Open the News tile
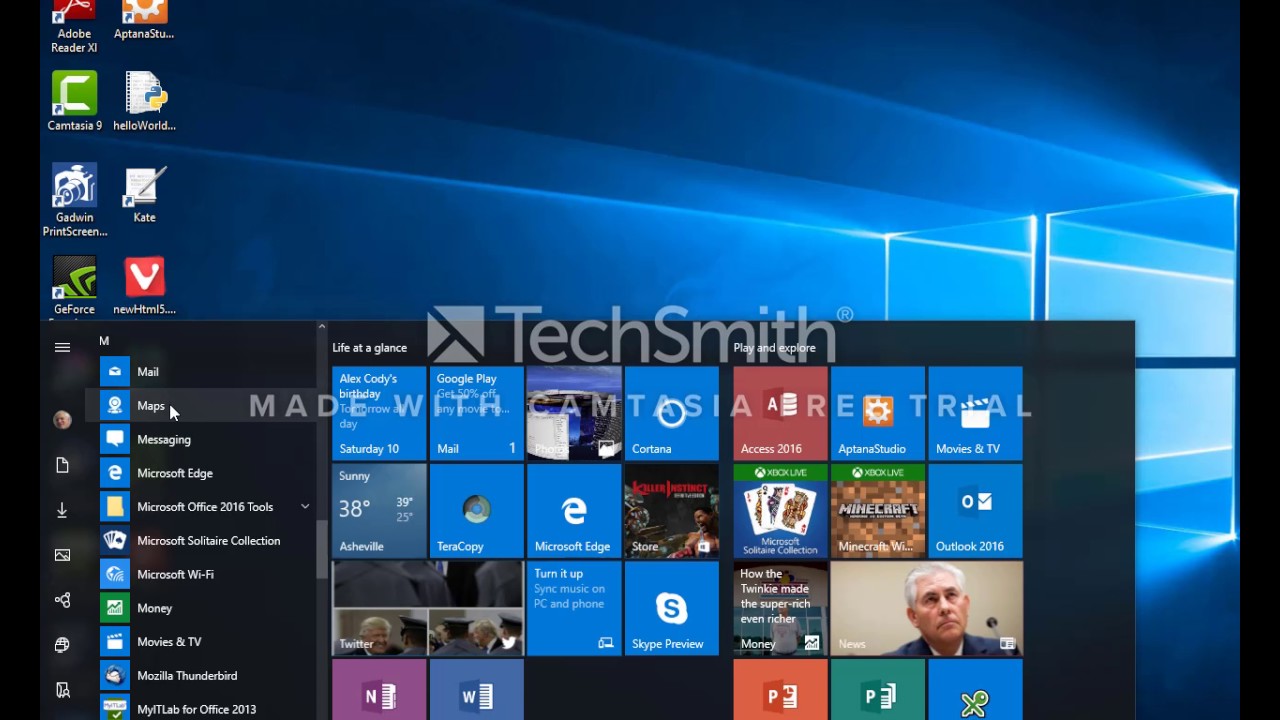Screen dimensions: 1280x720 tap(927, 608)
